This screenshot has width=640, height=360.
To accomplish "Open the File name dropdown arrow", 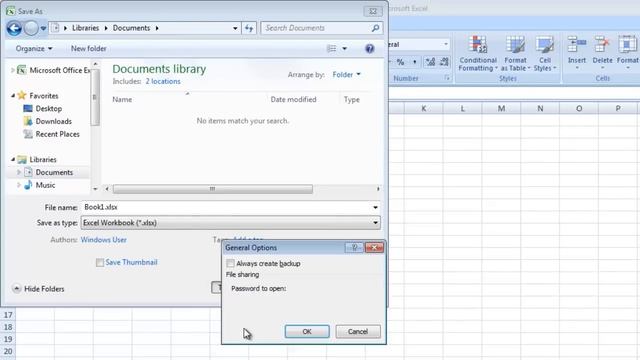I will click(x=375, y=207).
